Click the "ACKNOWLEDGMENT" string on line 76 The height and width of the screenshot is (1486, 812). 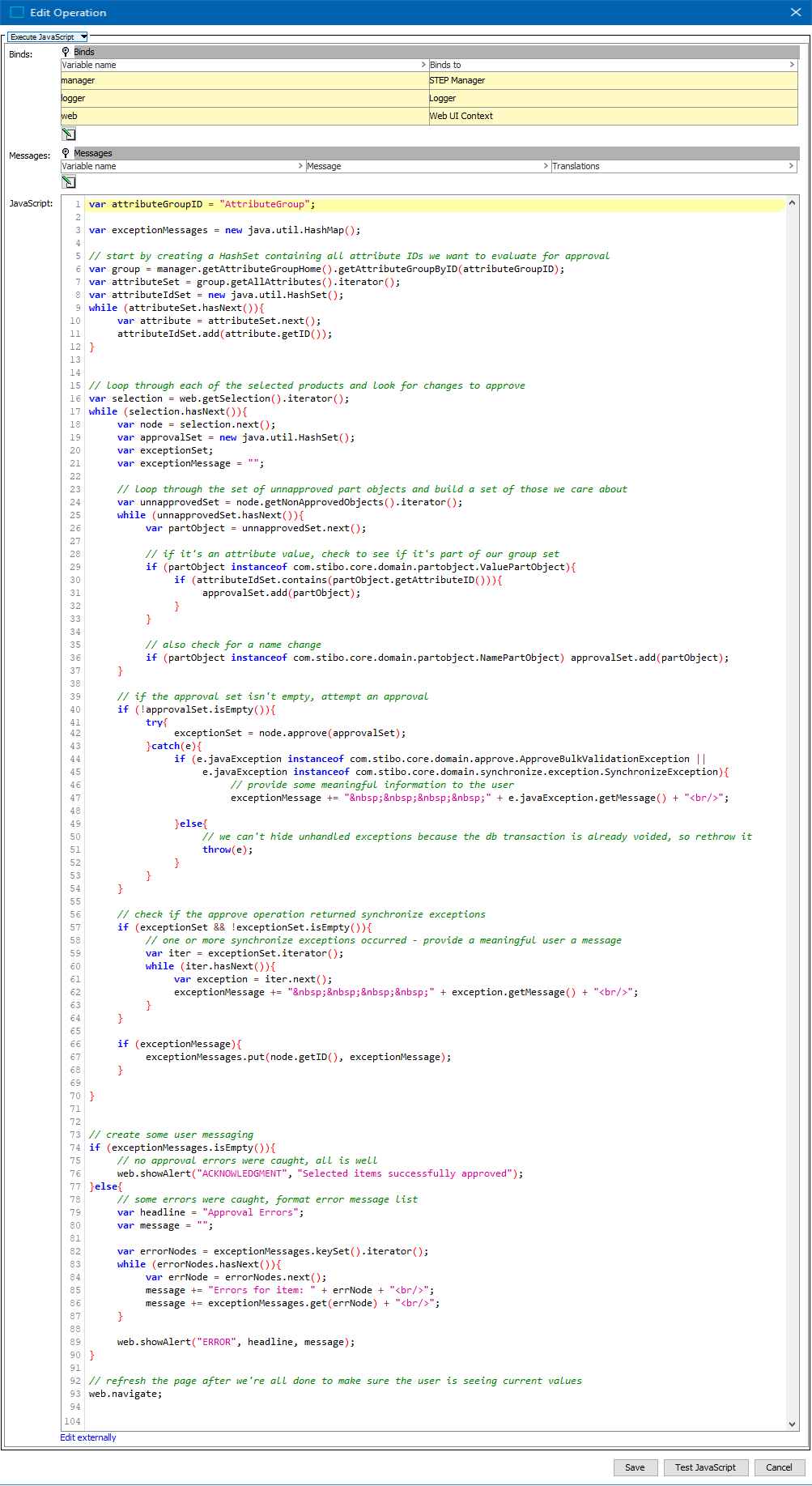(241, 1173)
